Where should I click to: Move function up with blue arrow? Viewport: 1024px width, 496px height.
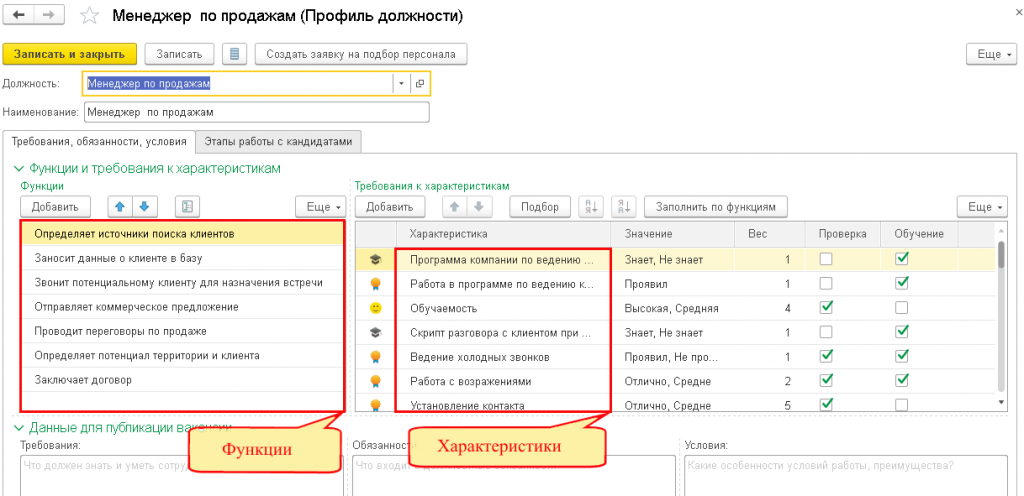[x=120, y=207]
